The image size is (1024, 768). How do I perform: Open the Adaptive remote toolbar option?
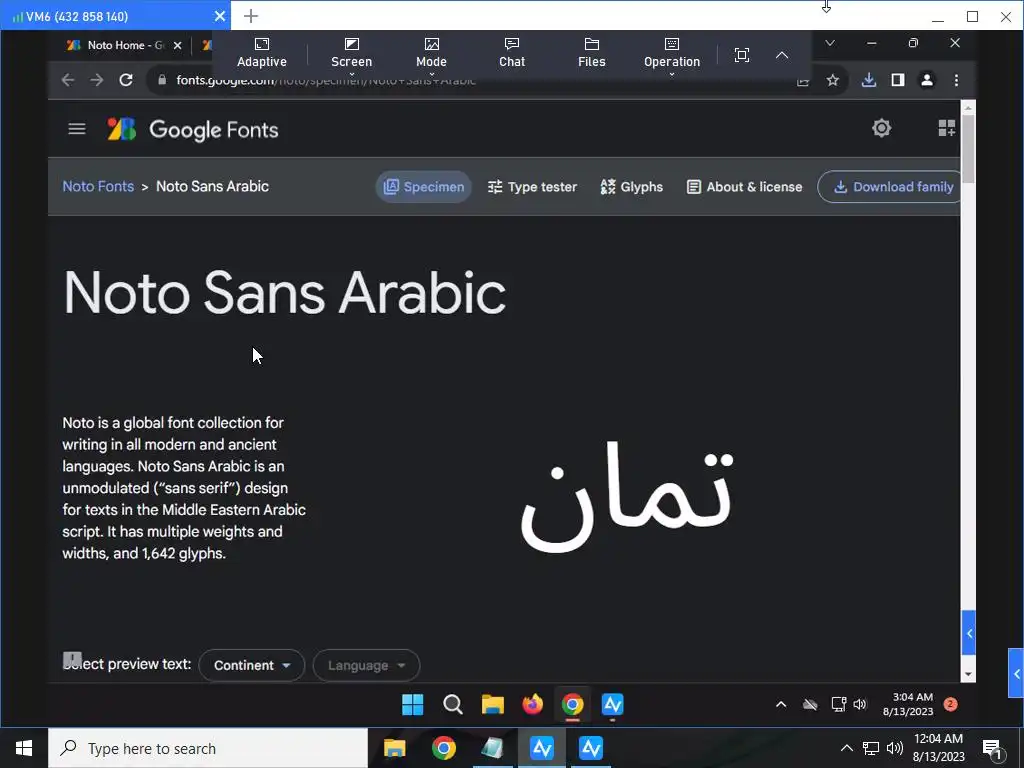point(262,53)
